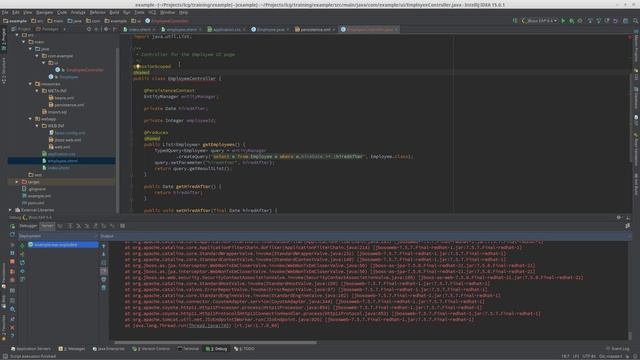Image resolution: width=640 pixels, height=360 pixels.
Task: Click the intention lightbulb in the editor
Action: tap(138, 66)
